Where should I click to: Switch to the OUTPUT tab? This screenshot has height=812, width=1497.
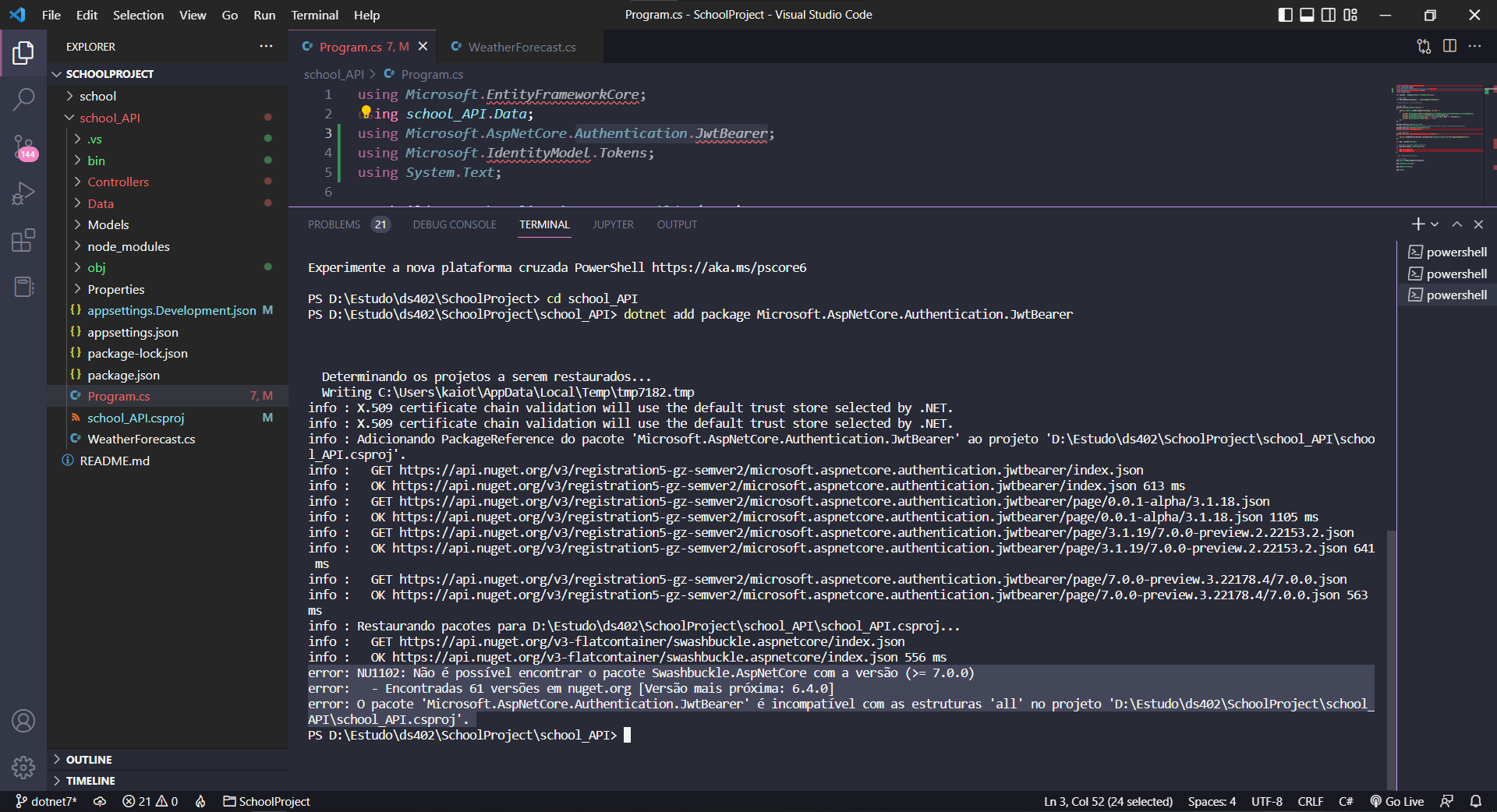point(677,224)
